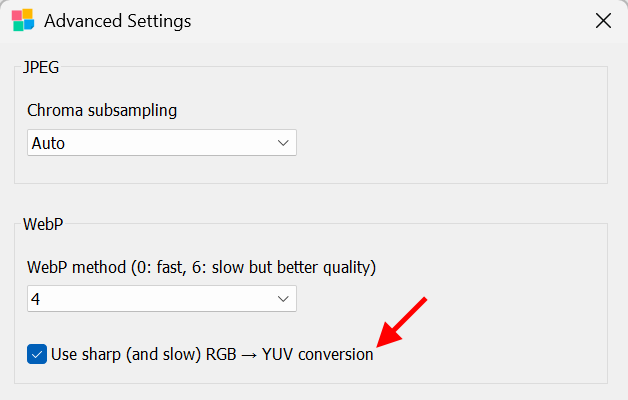Click the 'Advanced Settings' window title
This screenshot has height=400, width=628.
pos(118,20)
